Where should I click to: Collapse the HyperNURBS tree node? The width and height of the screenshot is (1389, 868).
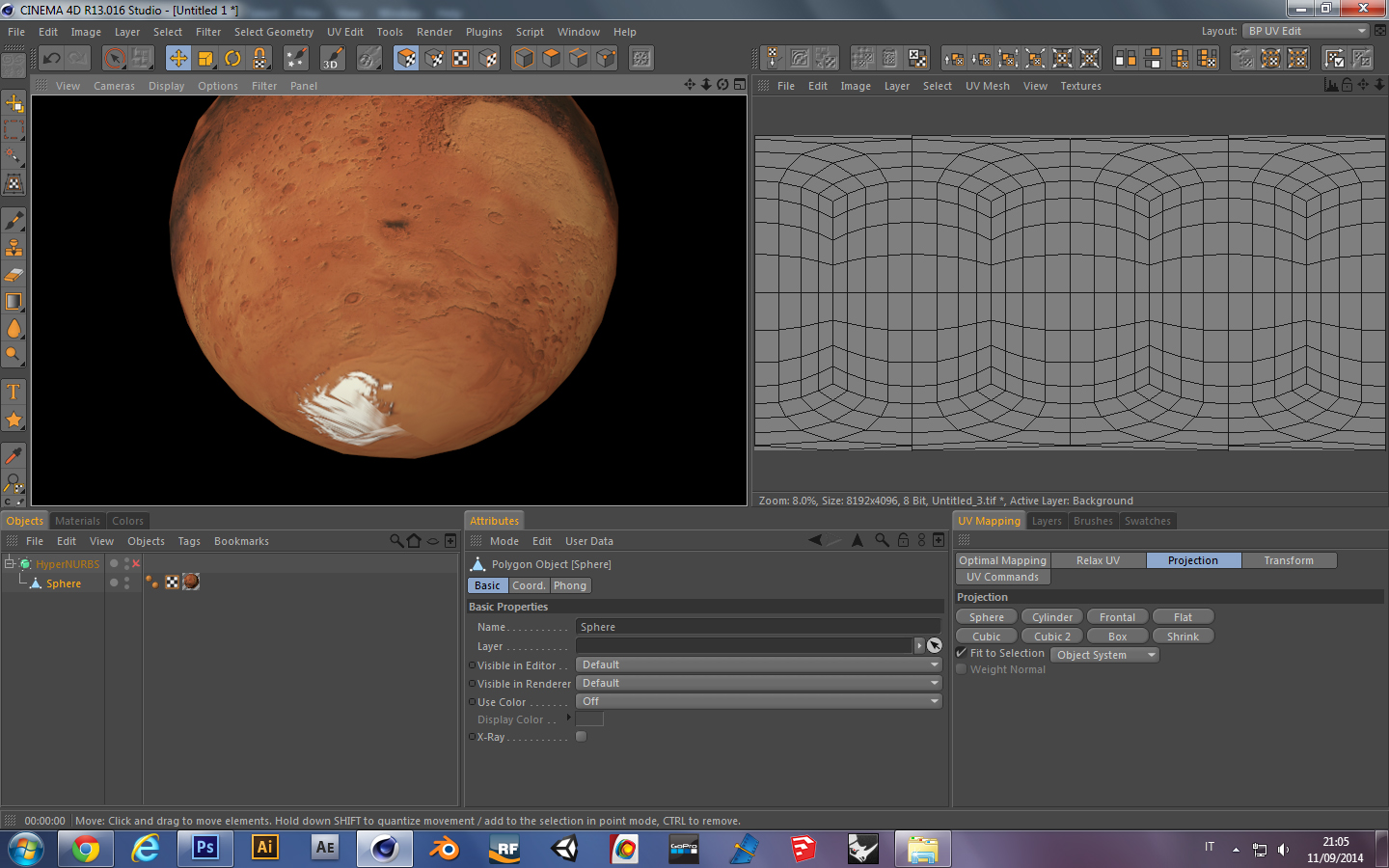point(10,563)
